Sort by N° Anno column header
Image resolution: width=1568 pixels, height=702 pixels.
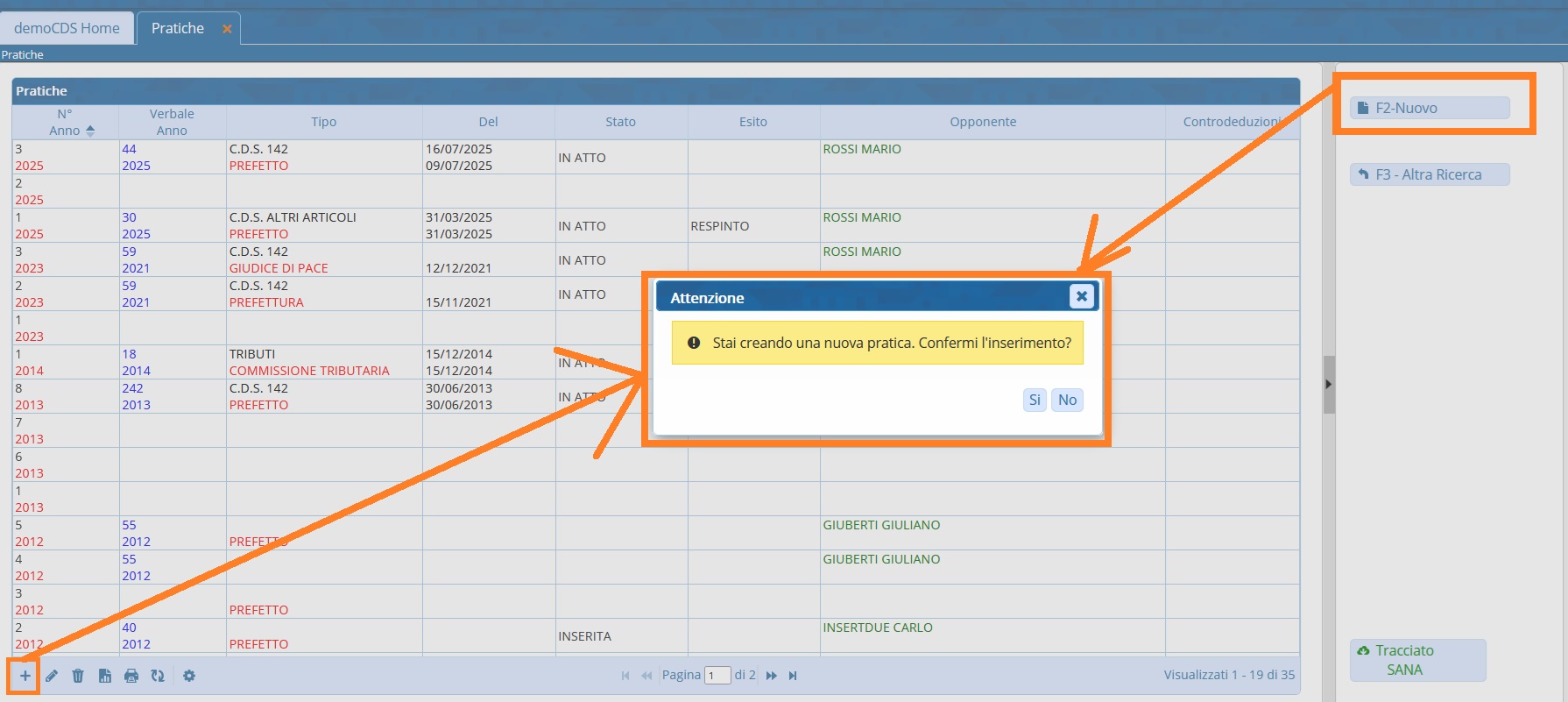coord(65,122)
